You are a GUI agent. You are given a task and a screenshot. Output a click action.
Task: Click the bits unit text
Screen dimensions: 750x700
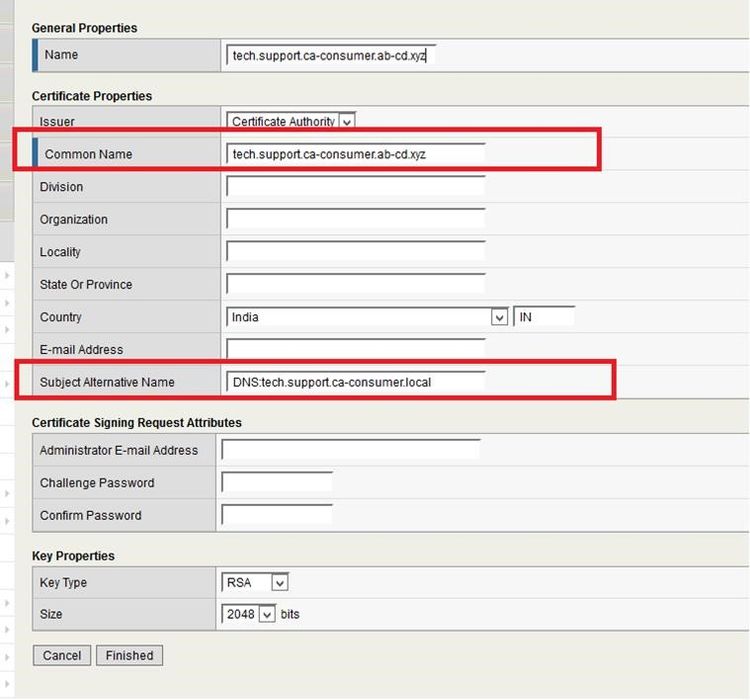(x=290, y=614)
